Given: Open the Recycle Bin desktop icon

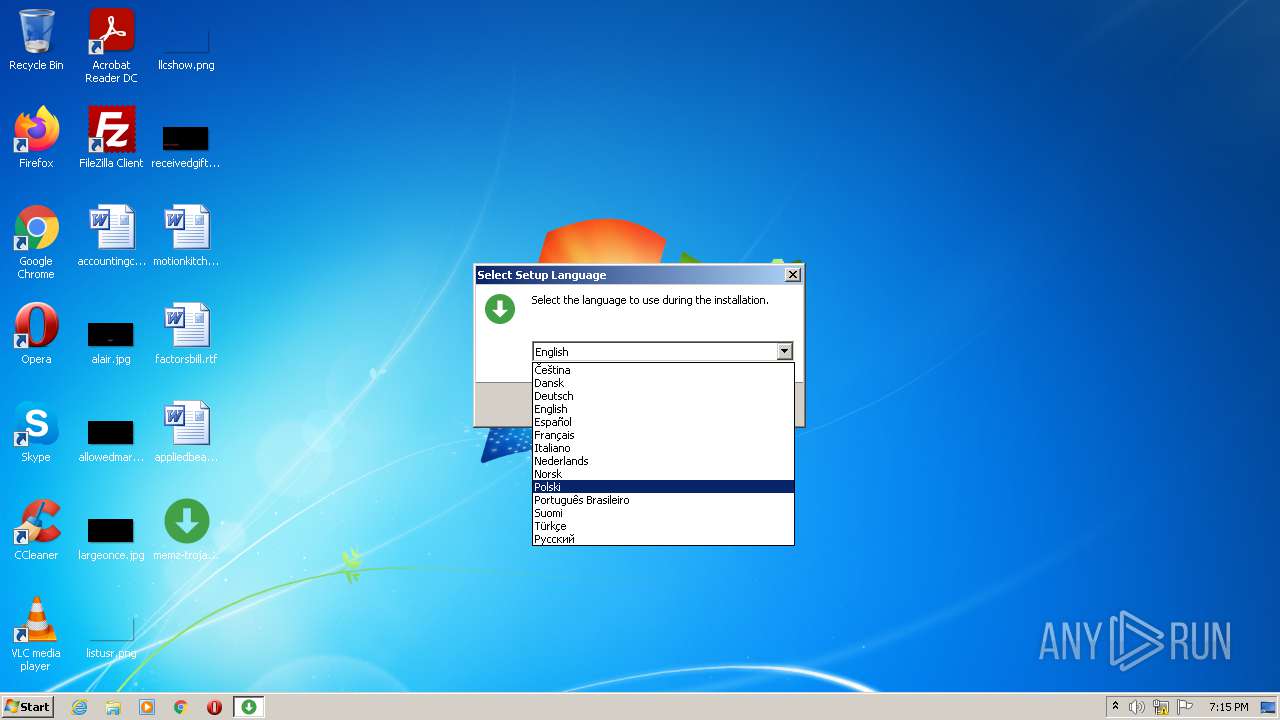Looking at the screenshot, I should click(x=36, y=40).
